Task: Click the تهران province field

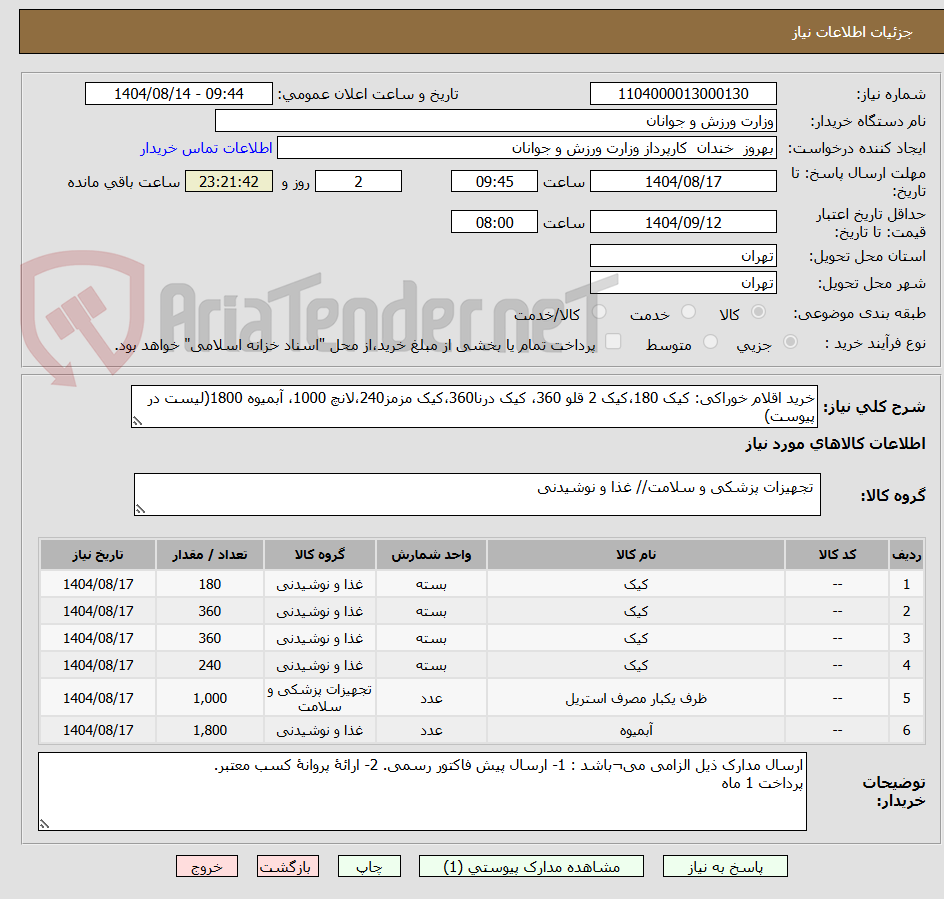Action: (683, 255)
